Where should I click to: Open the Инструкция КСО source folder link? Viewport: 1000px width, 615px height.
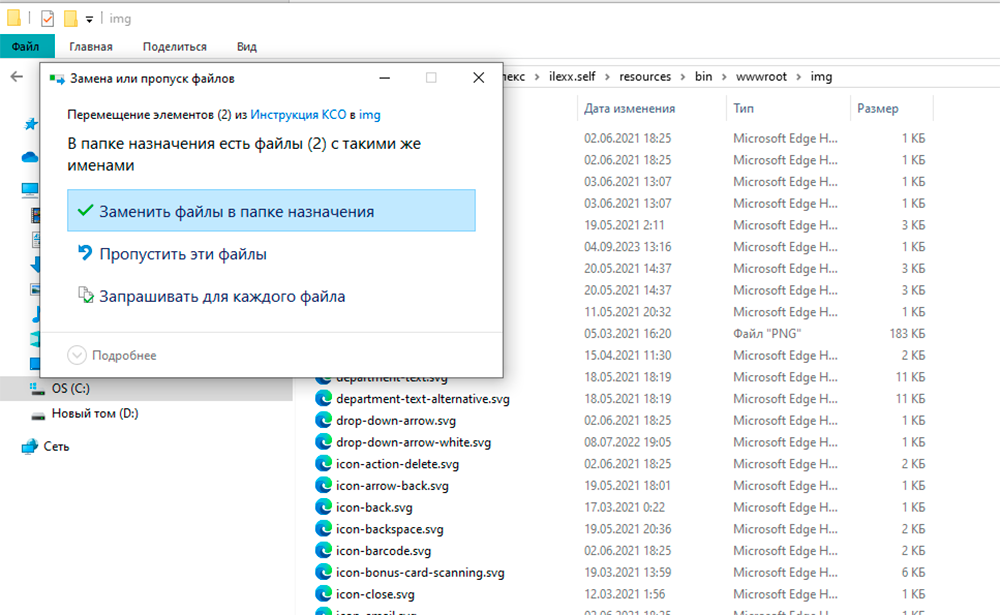(298, 115)
